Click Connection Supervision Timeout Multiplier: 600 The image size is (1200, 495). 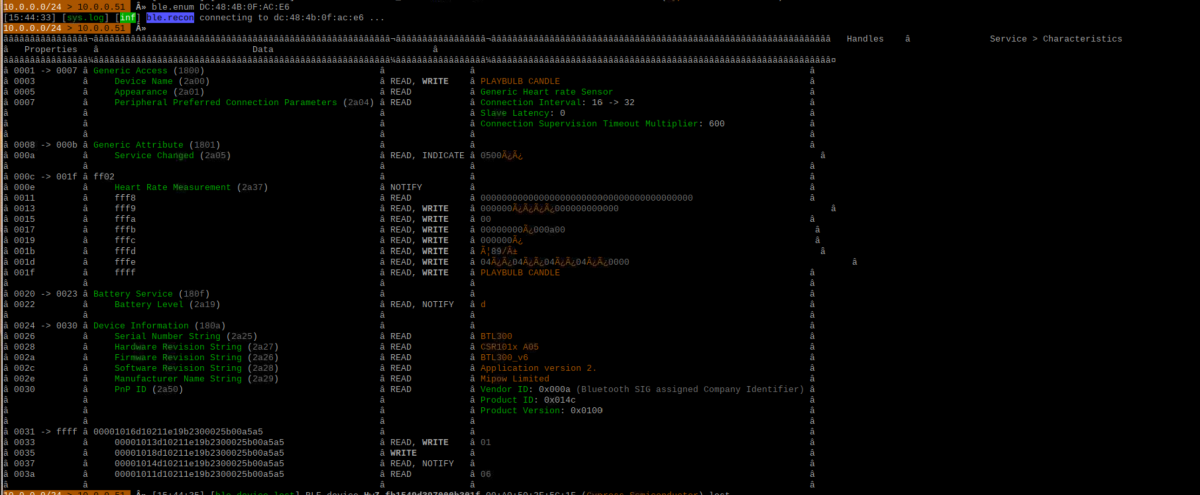603,124
